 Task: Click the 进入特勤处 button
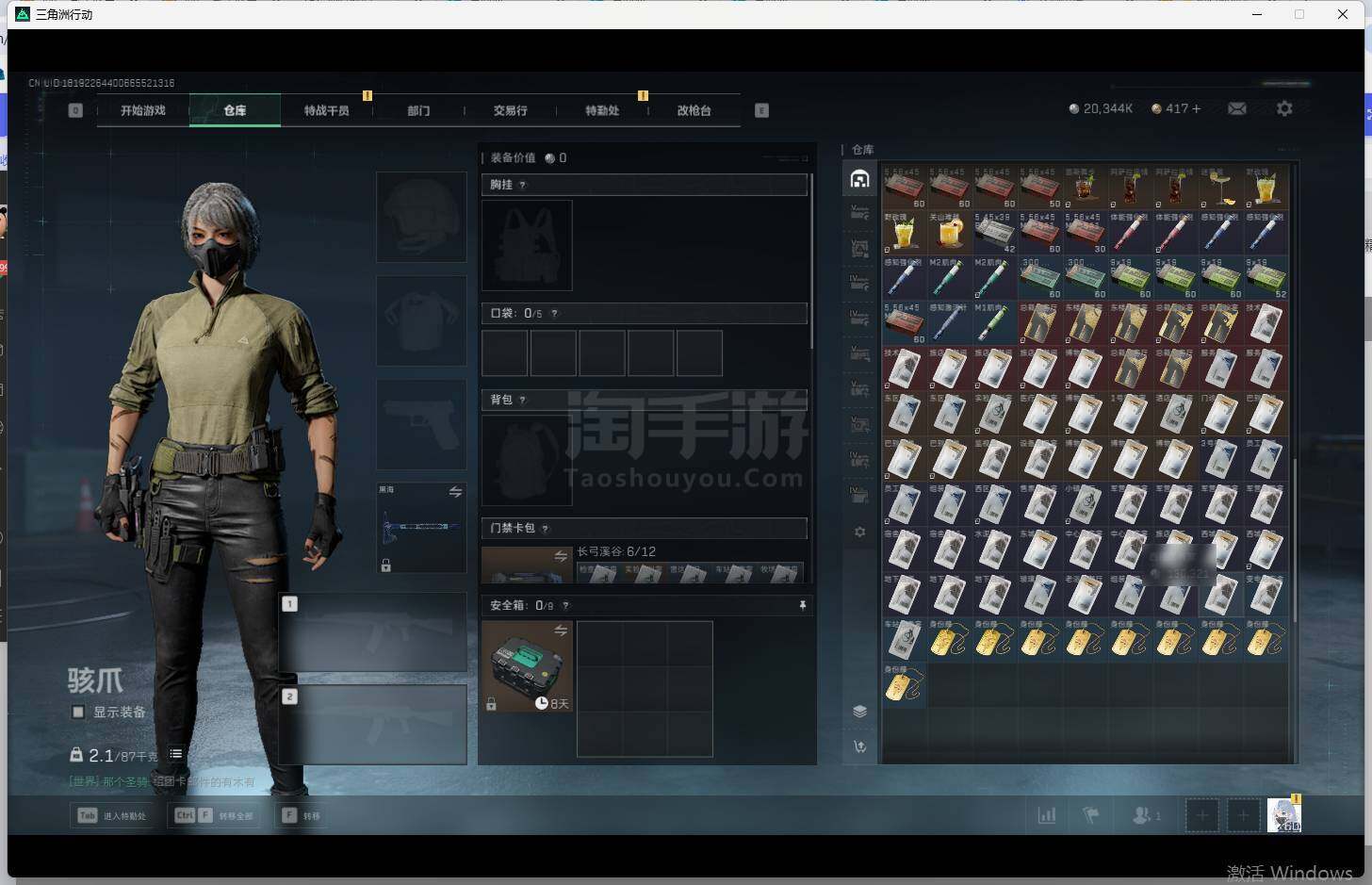[113, 815]
